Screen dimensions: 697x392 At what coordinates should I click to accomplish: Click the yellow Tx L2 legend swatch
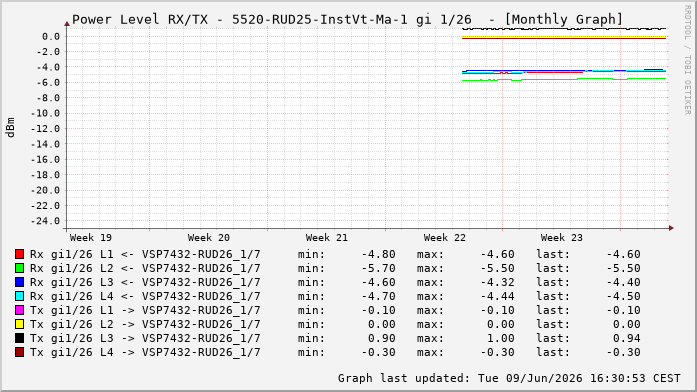(20, 324)
